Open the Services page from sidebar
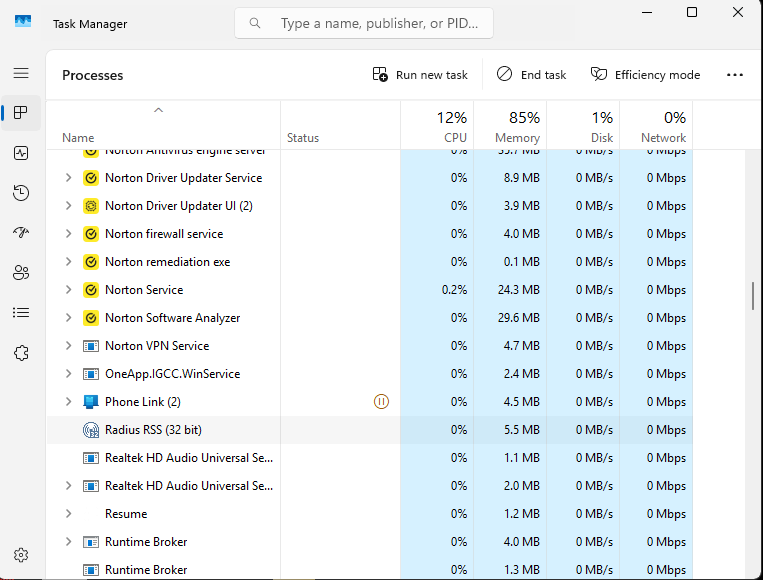 click(21, 353)
